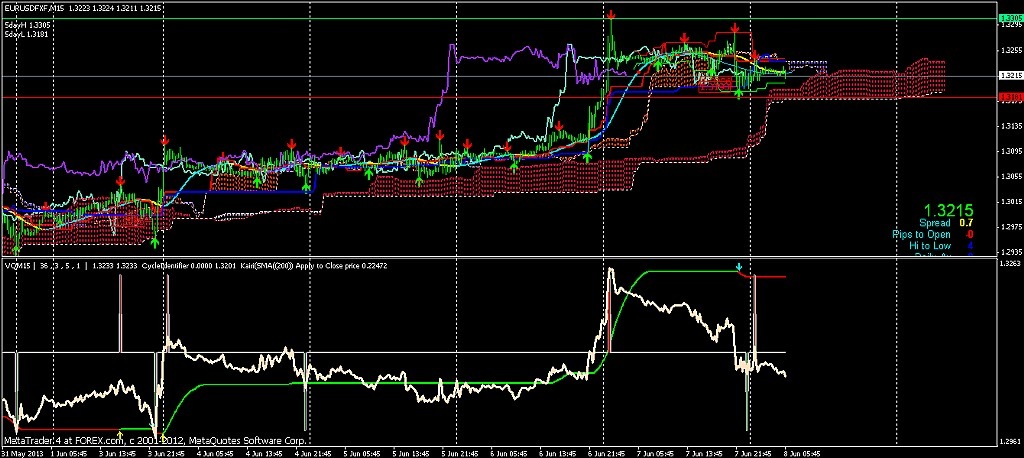Click the 1.2975 price axis label

(x=1010, y=227)
